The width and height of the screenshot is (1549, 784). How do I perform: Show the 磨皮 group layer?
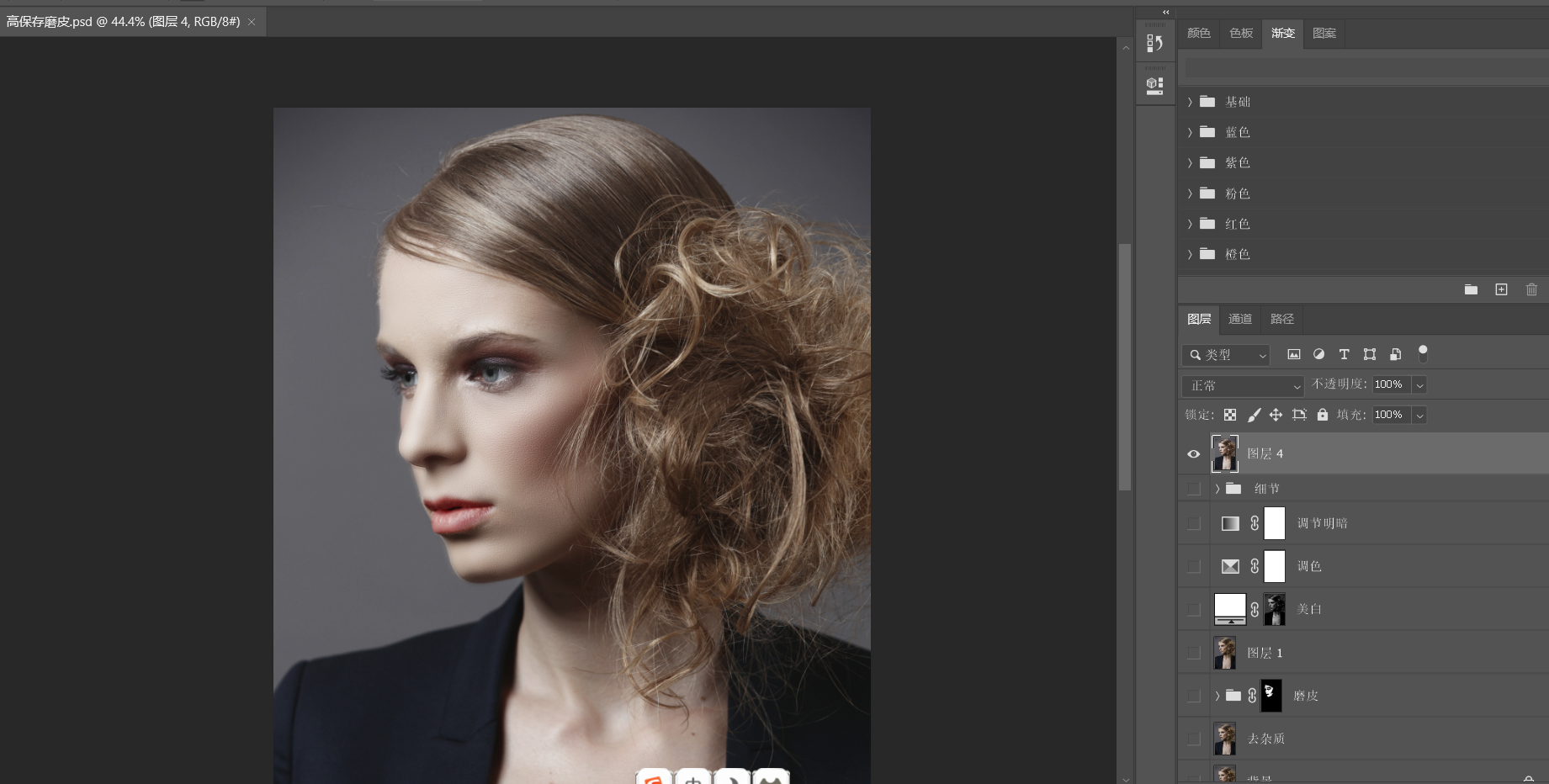click(1193, 696)
